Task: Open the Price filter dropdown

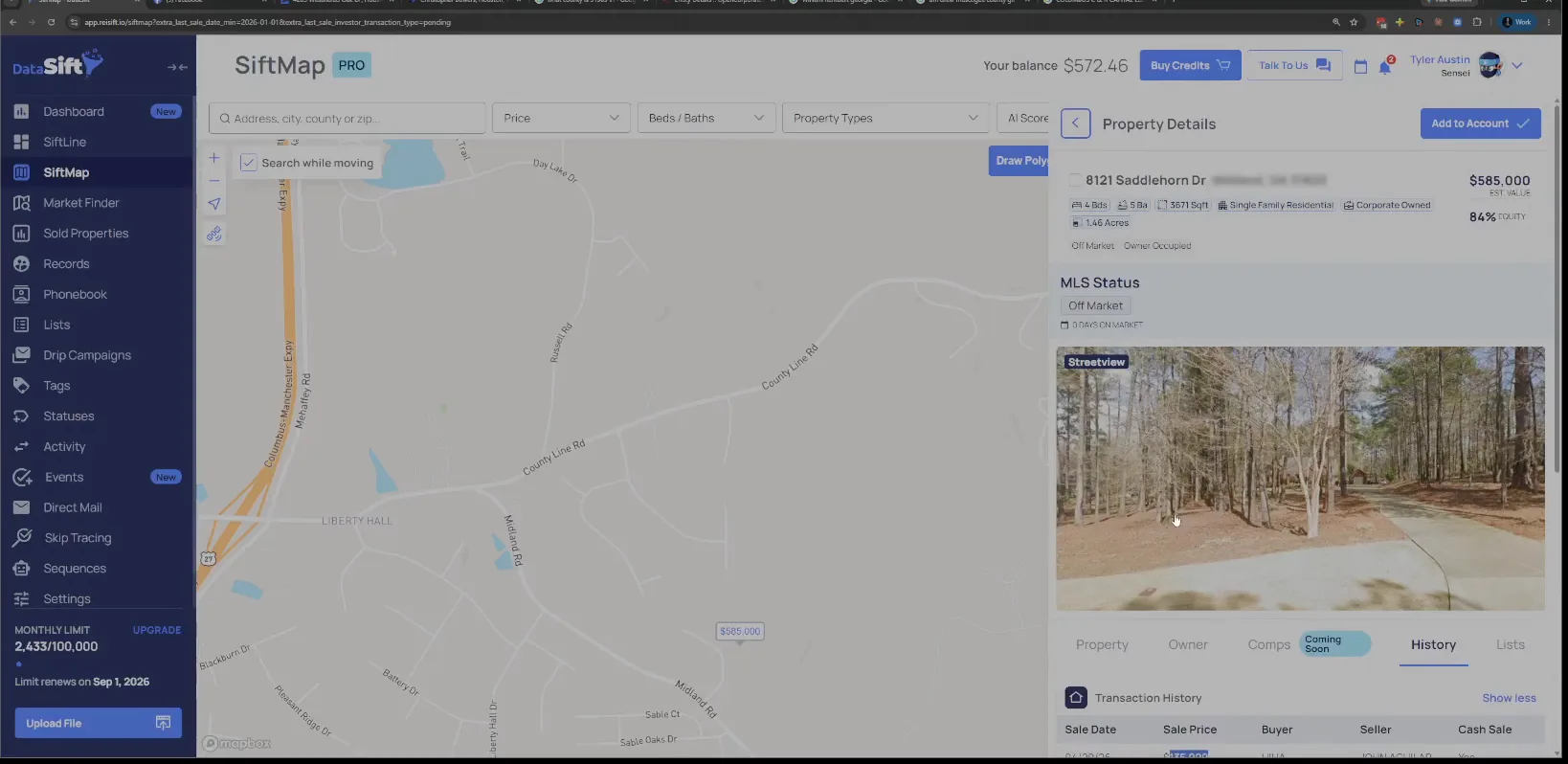Action: pos(561,118)
